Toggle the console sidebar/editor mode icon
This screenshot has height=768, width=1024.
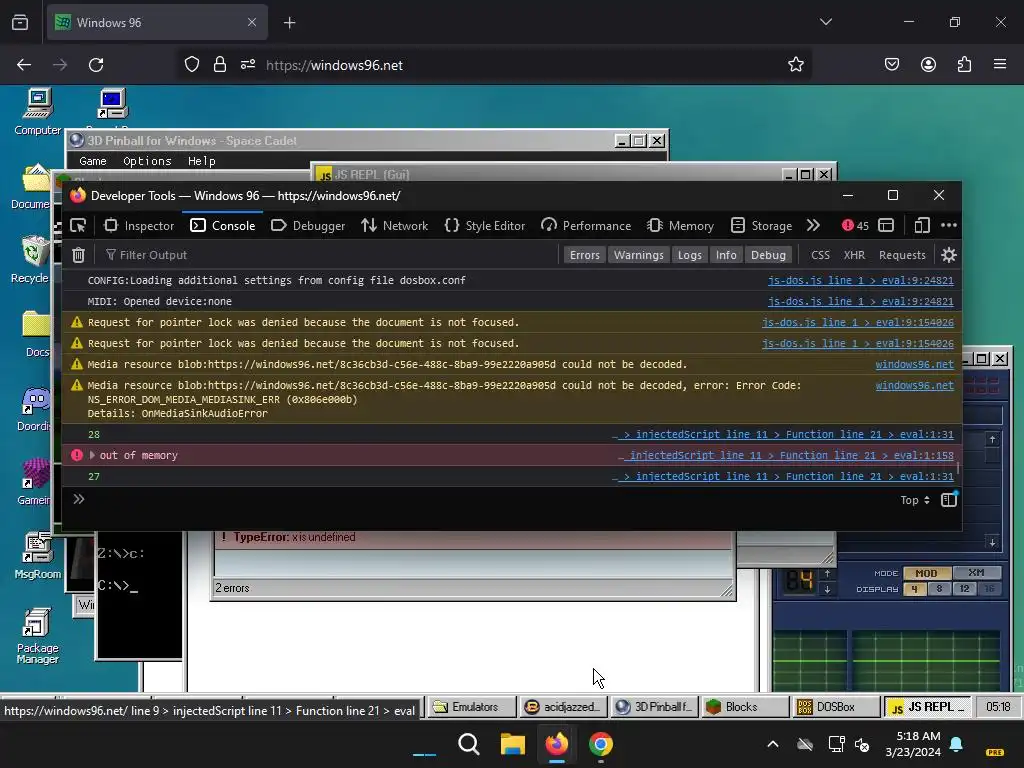[949, 500]
